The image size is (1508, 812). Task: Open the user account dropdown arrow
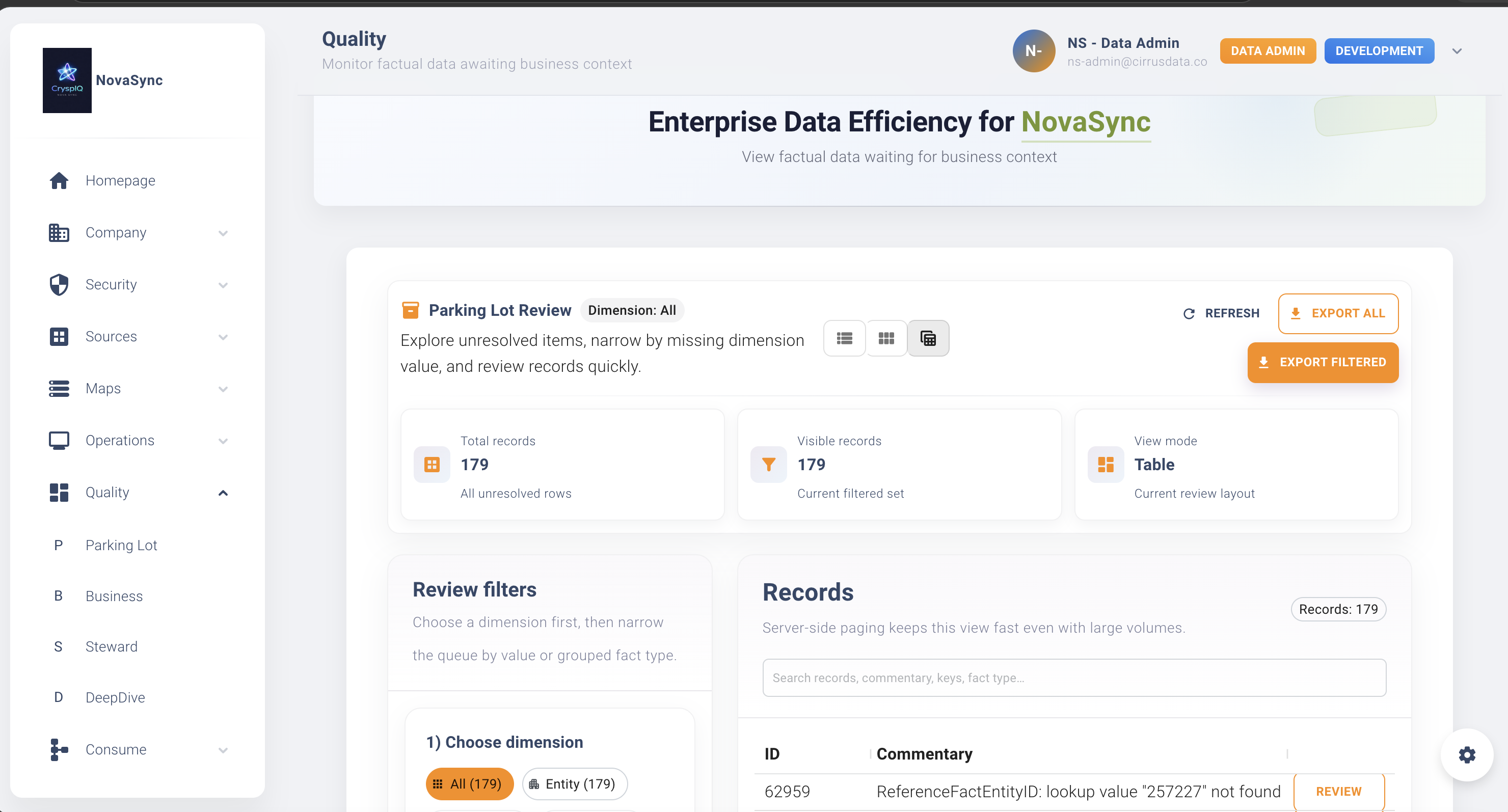[x=1457, y=51]
